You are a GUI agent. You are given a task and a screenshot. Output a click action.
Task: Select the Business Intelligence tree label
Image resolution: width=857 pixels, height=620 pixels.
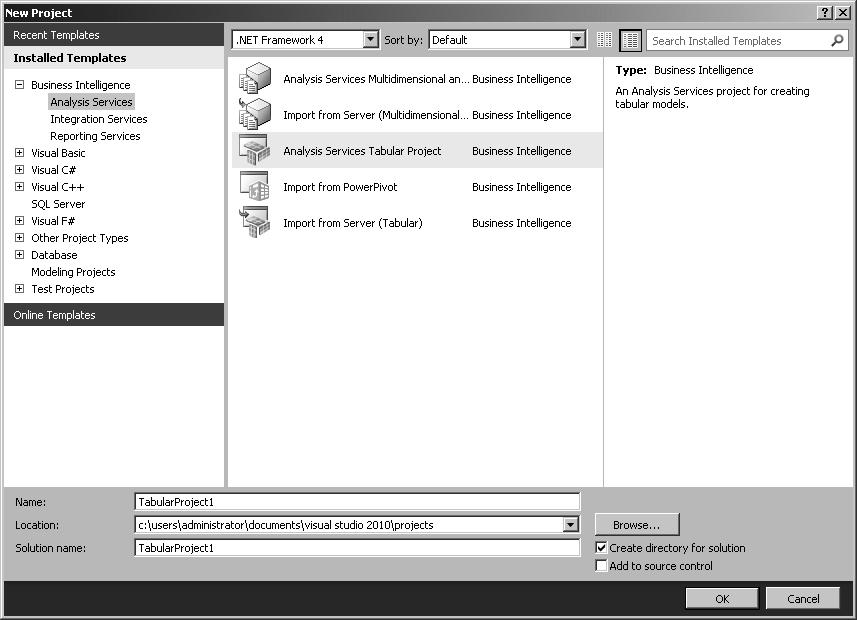[80, 85]
